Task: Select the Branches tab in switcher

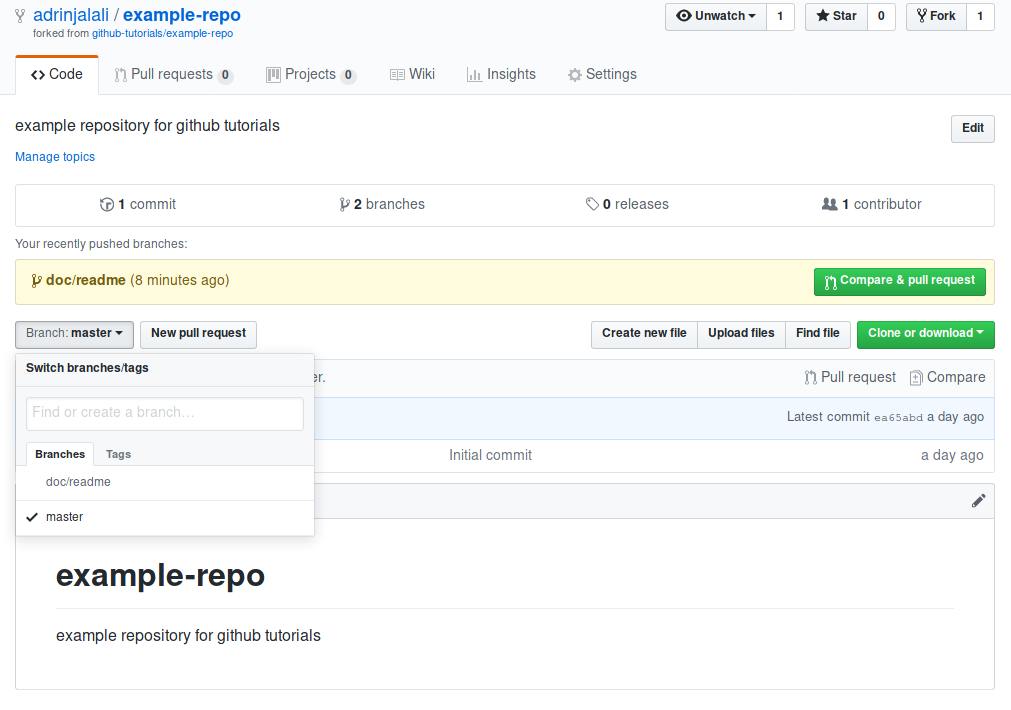Action: pos(60,454)
